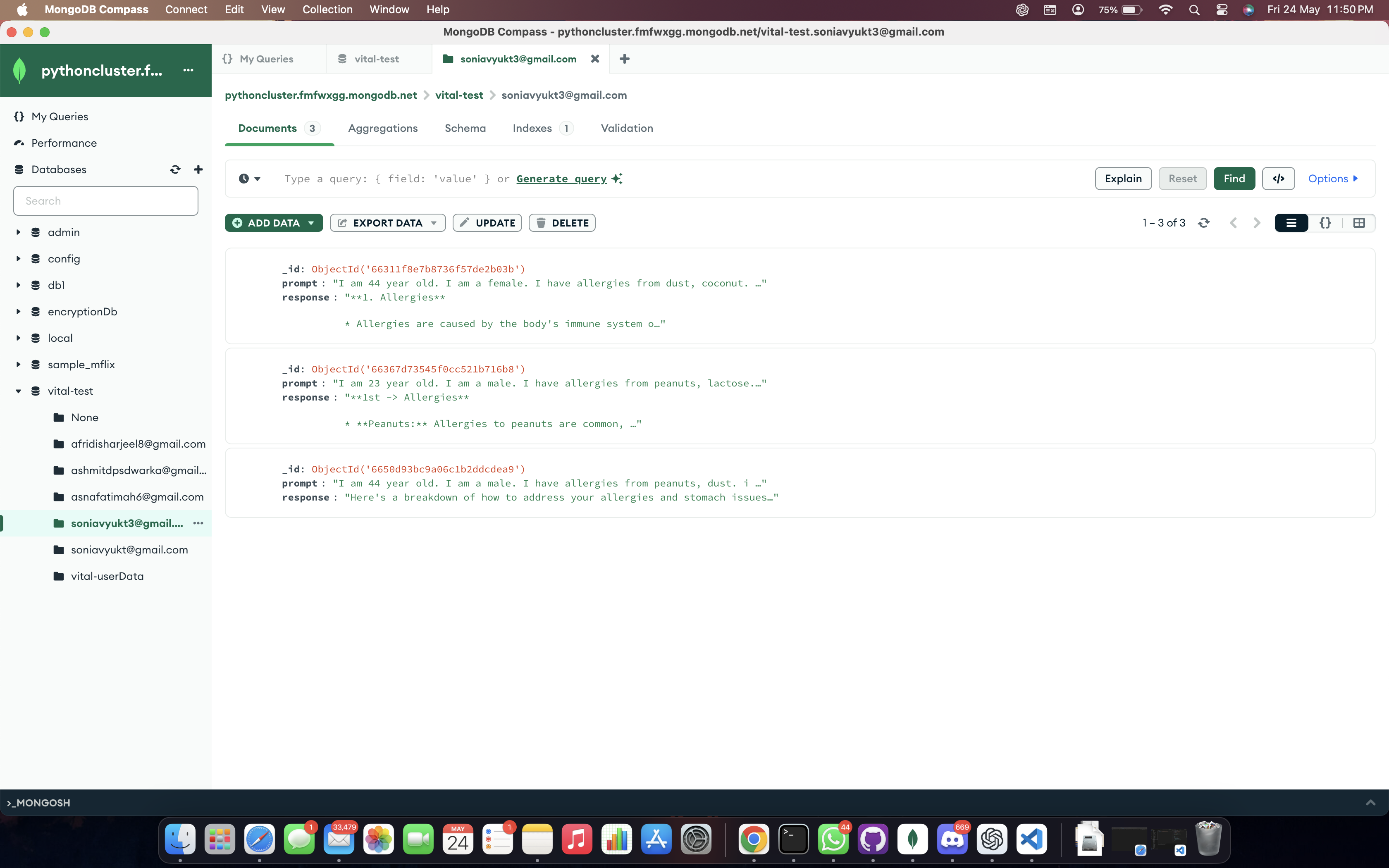Expand query Options

[1333, 179]
